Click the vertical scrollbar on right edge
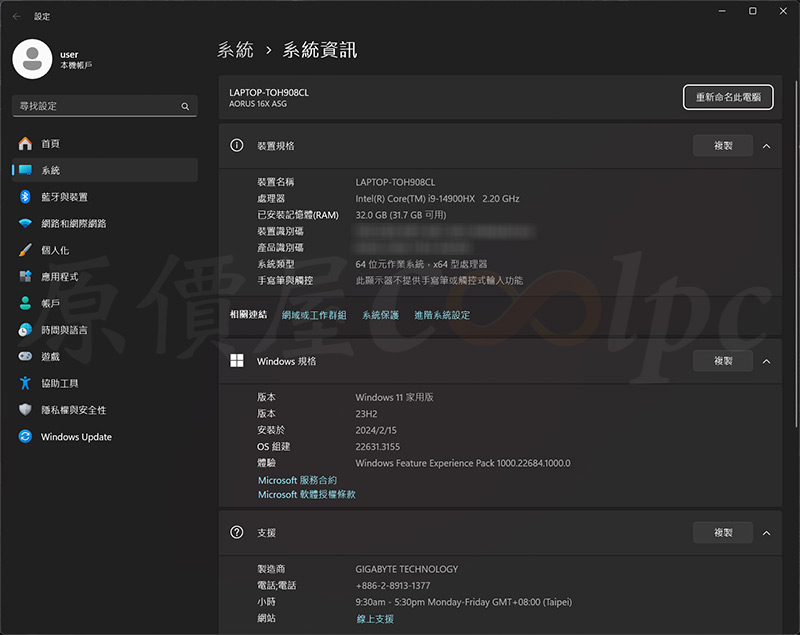 pyautogui.click(x=796, y=253)
